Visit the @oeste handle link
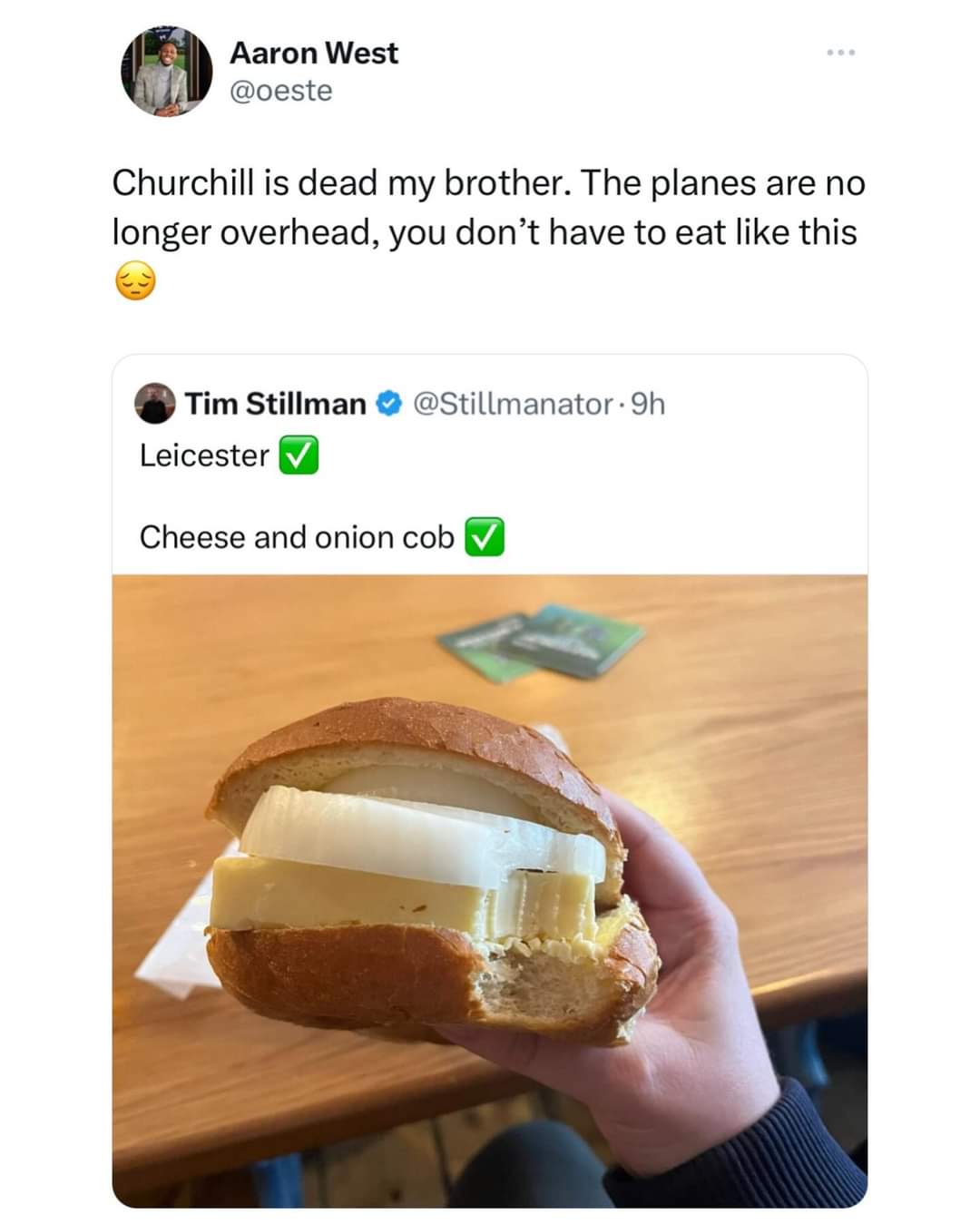The image size is (980, 1224). click(x=281, y=91)
